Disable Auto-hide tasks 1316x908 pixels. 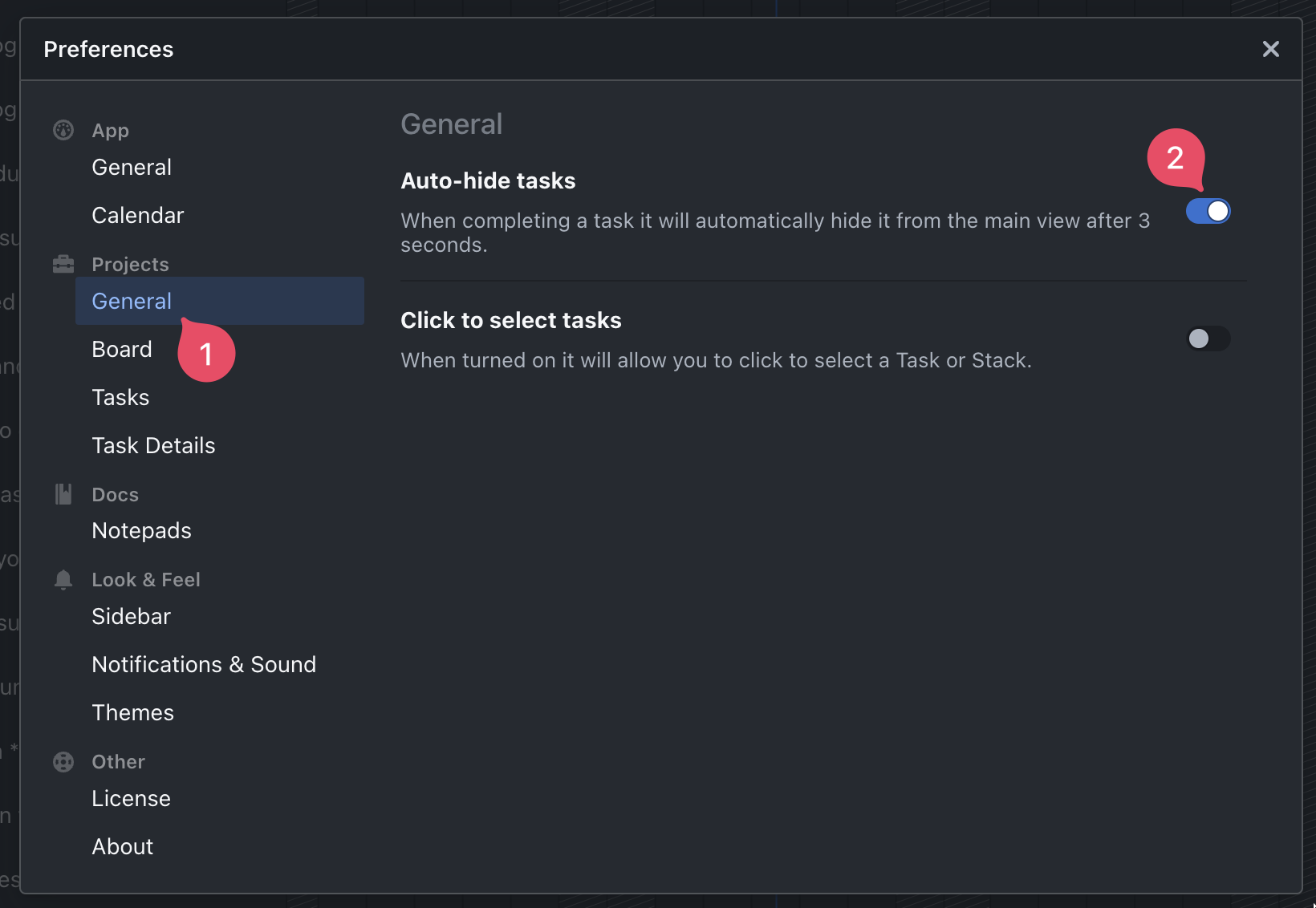[x=1207, y=211]
